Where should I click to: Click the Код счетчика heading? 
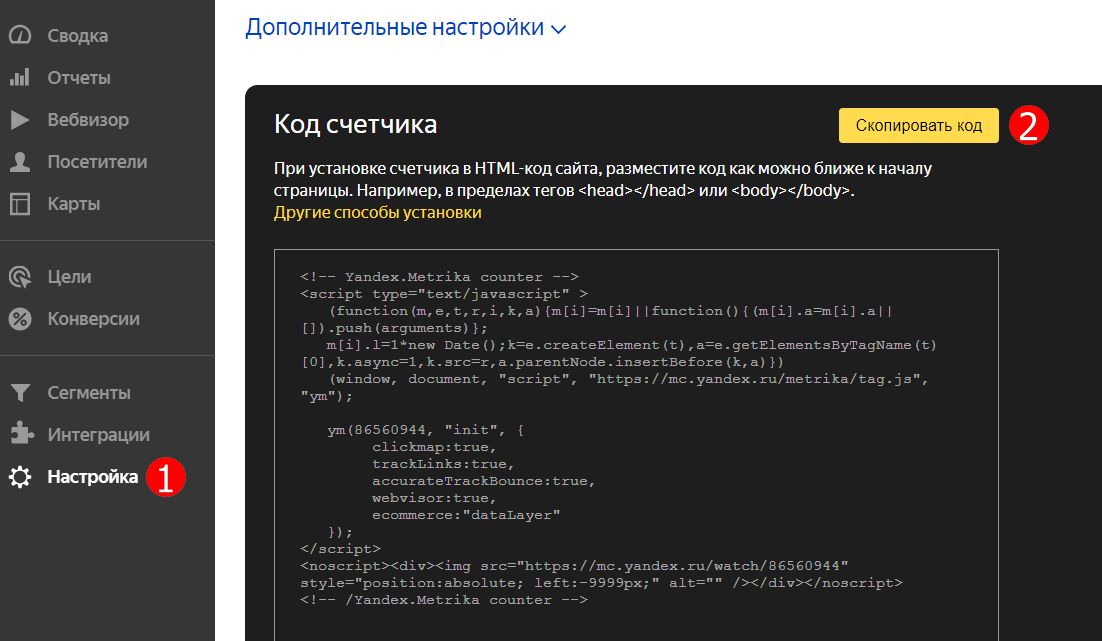[356, 124]
